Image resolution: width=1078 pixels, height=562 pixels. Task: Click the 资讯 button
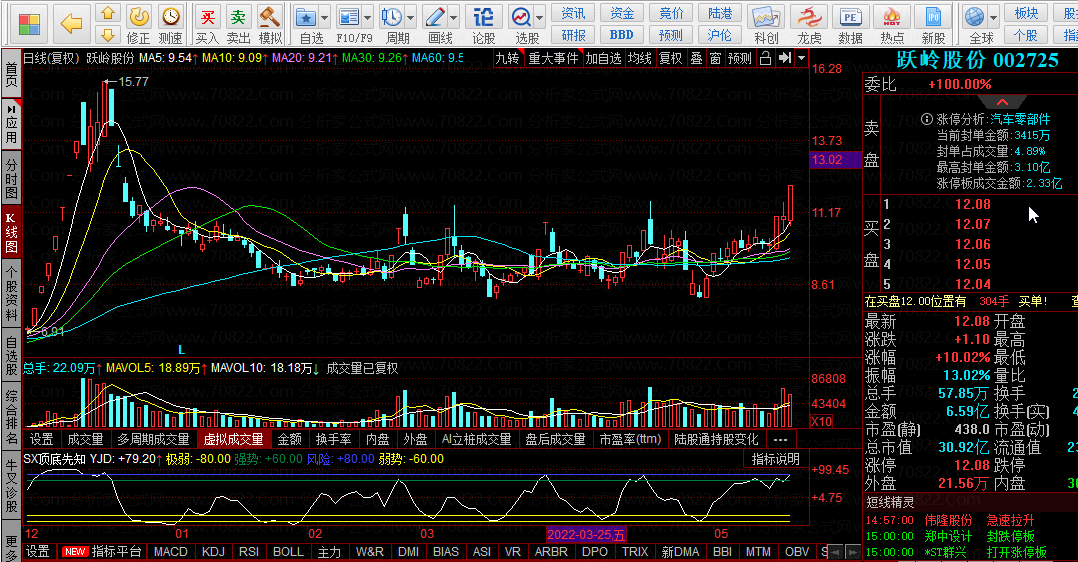pyautogui.click(x=573, y=13)
